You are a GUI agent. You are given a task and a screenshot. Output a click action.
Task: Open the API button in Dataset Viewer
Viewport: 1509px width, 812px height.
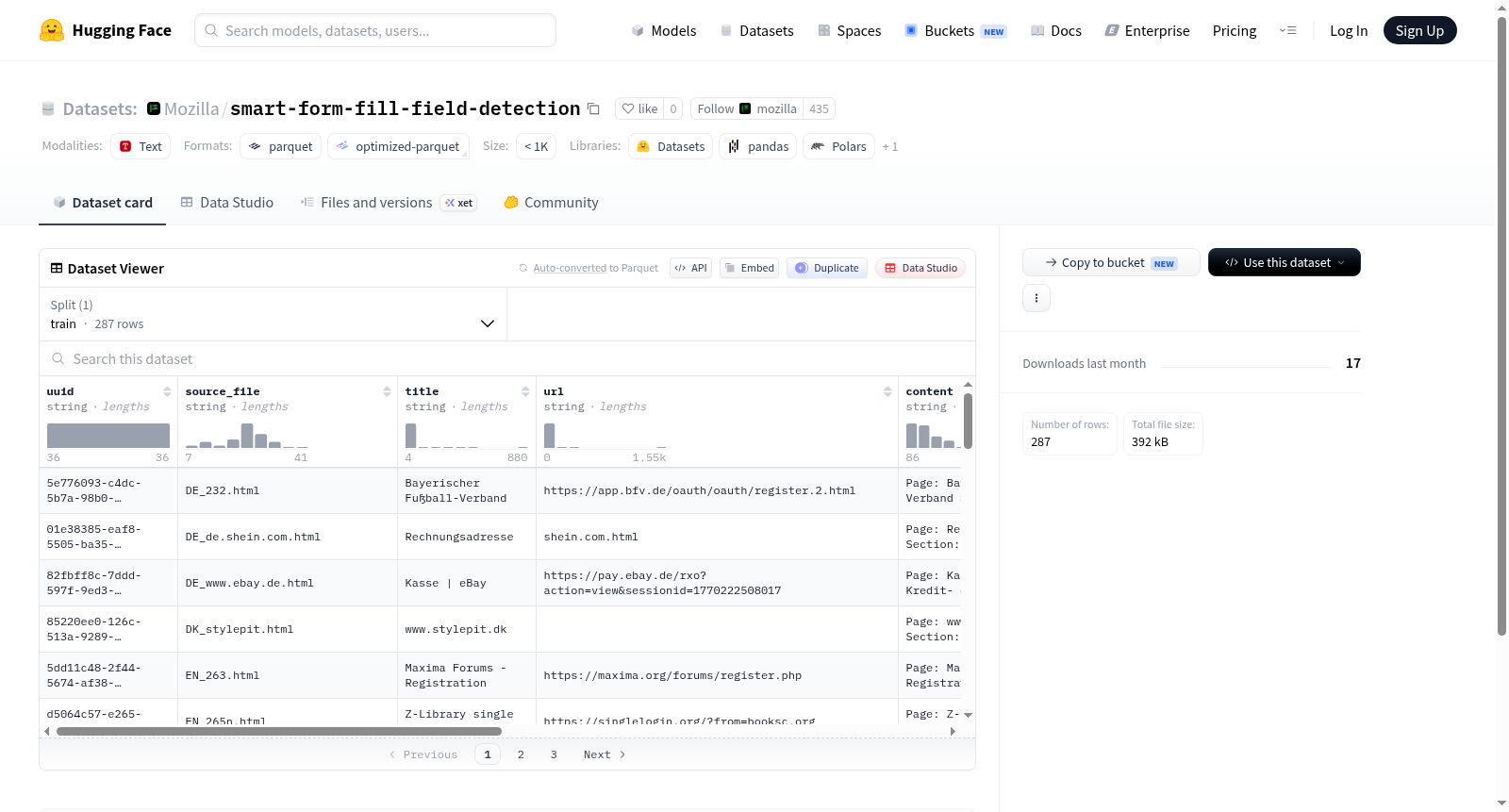click(690, 268)
